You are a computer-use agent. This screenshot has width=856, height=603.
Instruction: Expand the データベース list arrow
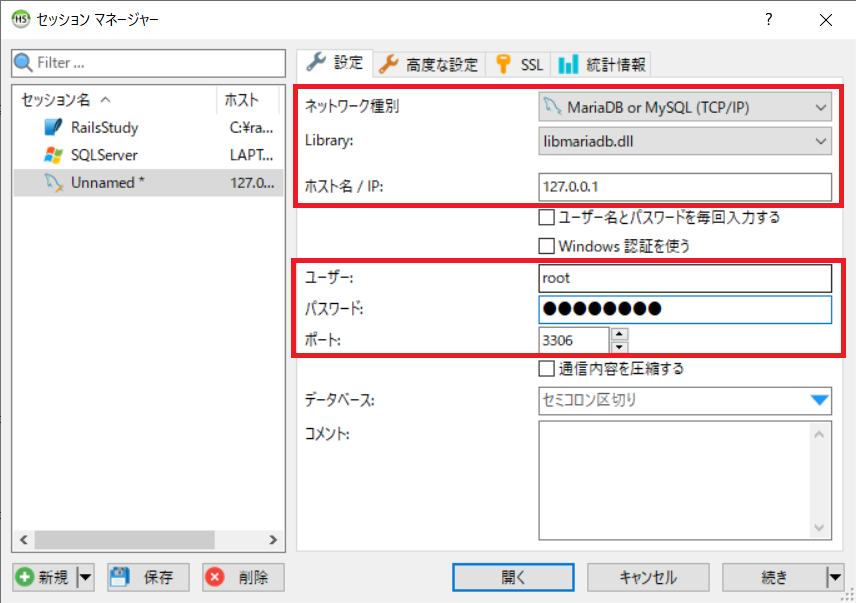point(819,400)
